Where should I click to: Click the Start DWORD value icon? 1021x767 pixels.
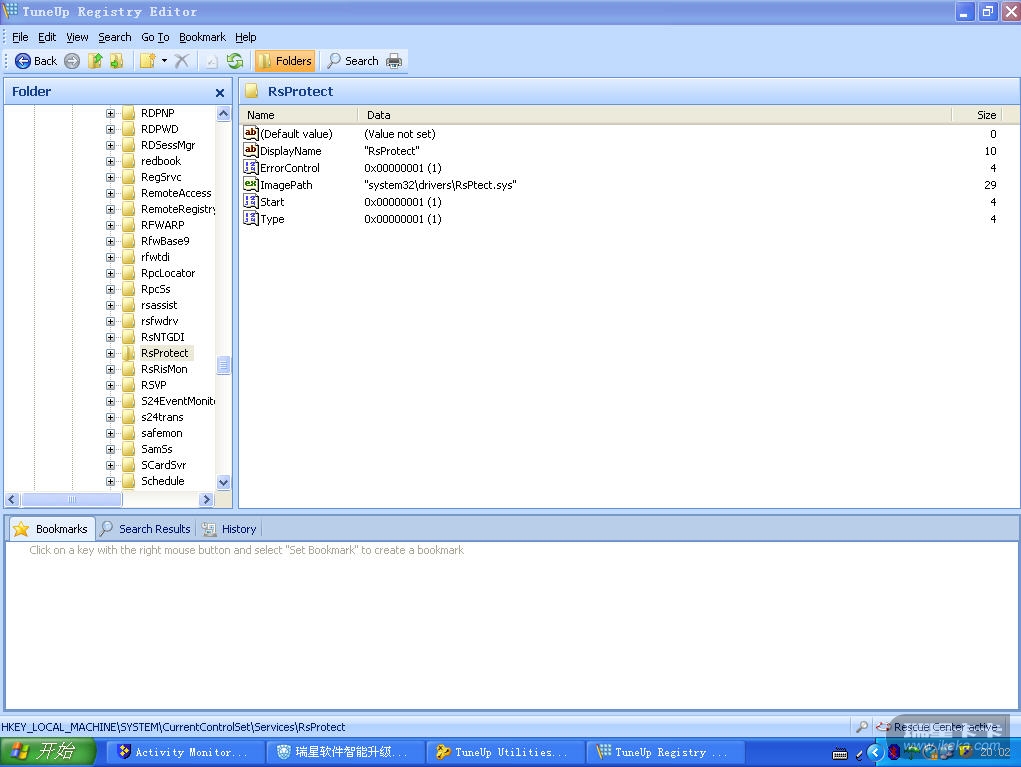pos(251,201)
